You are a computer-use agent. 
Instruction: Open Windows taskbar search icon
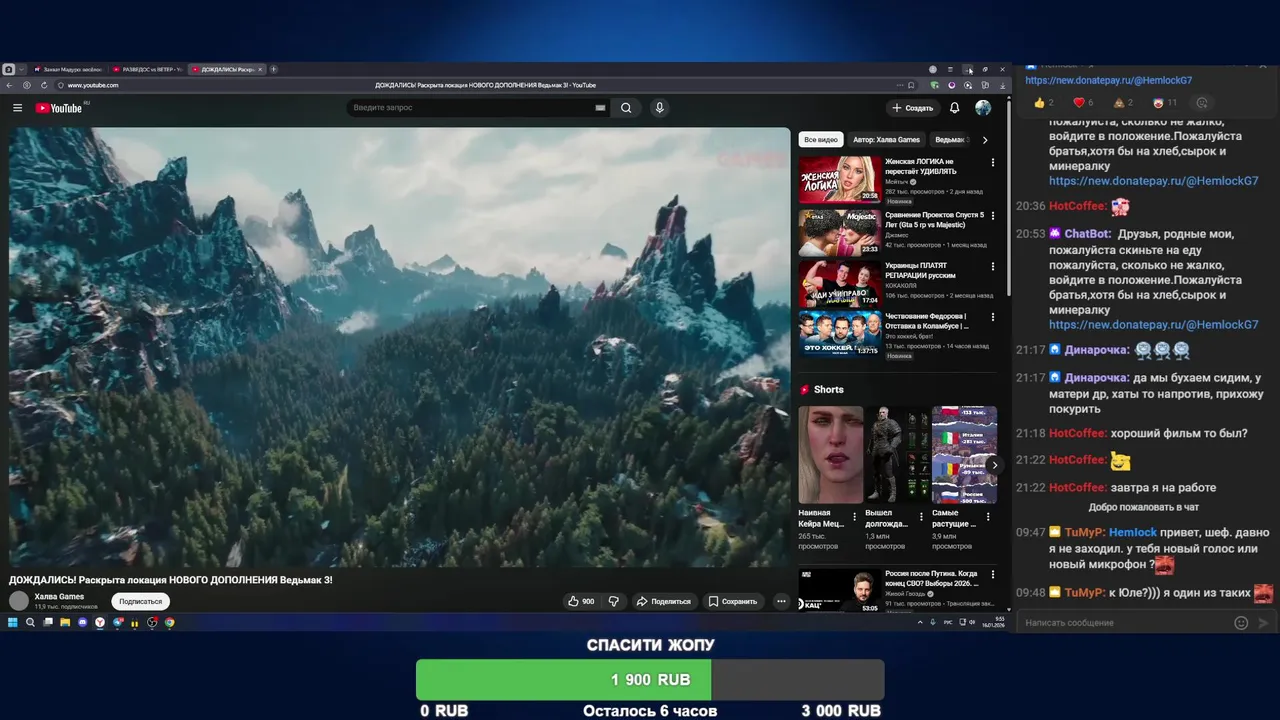[x=30, y=622]
